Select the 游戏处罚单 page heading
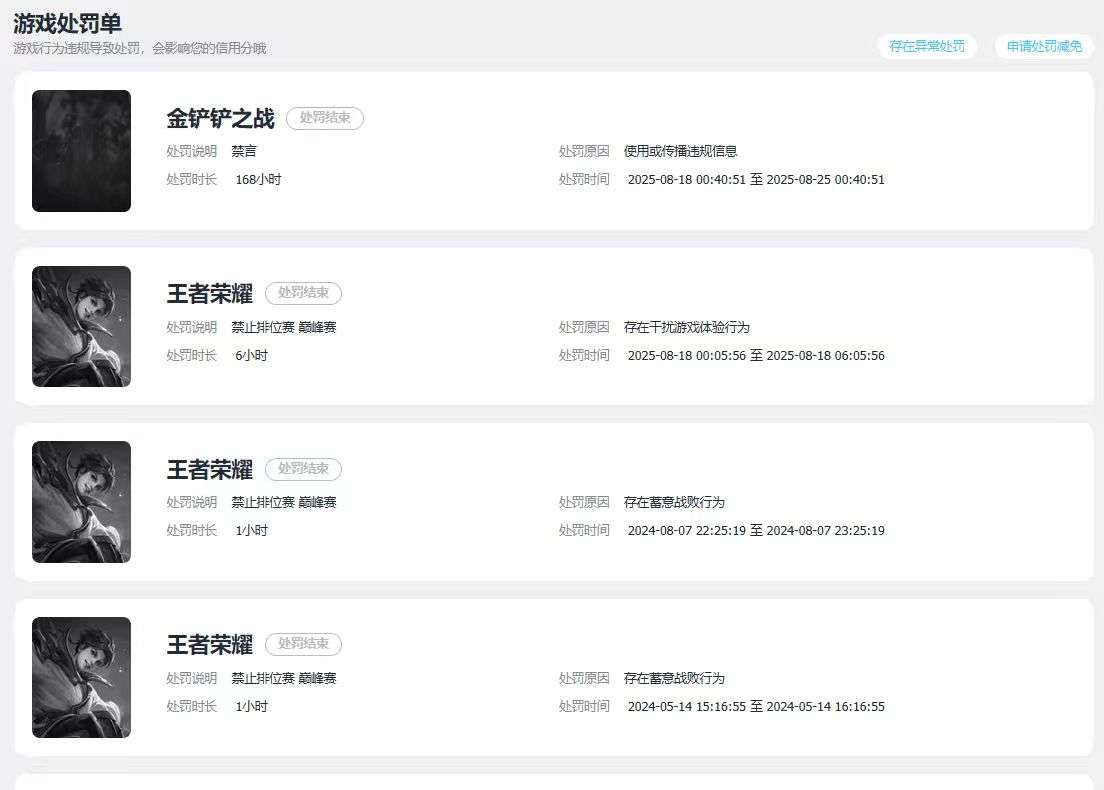The height and width of the screenshot is (790, 1104). click(x=68, y=23)
